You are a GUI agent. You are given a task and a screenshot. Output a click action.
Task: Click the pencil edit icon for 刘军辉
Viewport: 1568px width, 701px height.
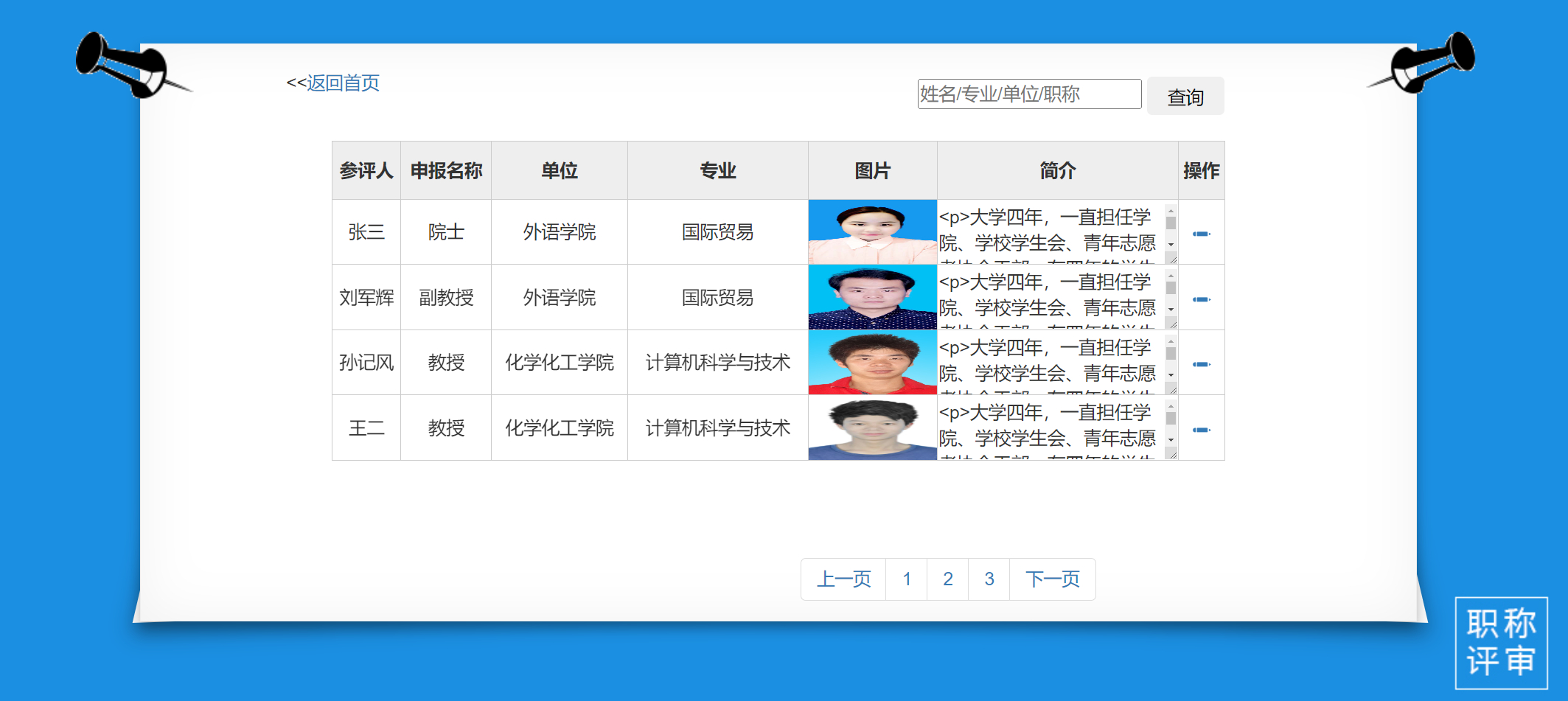coord(1201,299)
